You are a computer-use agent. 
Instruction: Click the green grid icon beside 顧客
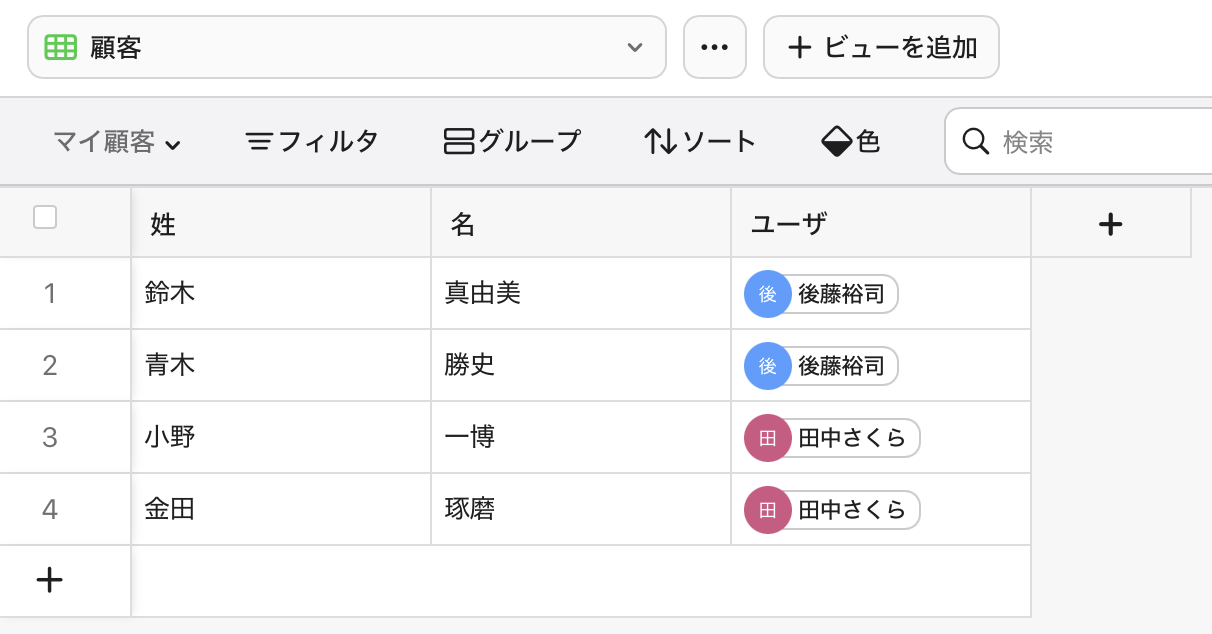pos(61,46)
